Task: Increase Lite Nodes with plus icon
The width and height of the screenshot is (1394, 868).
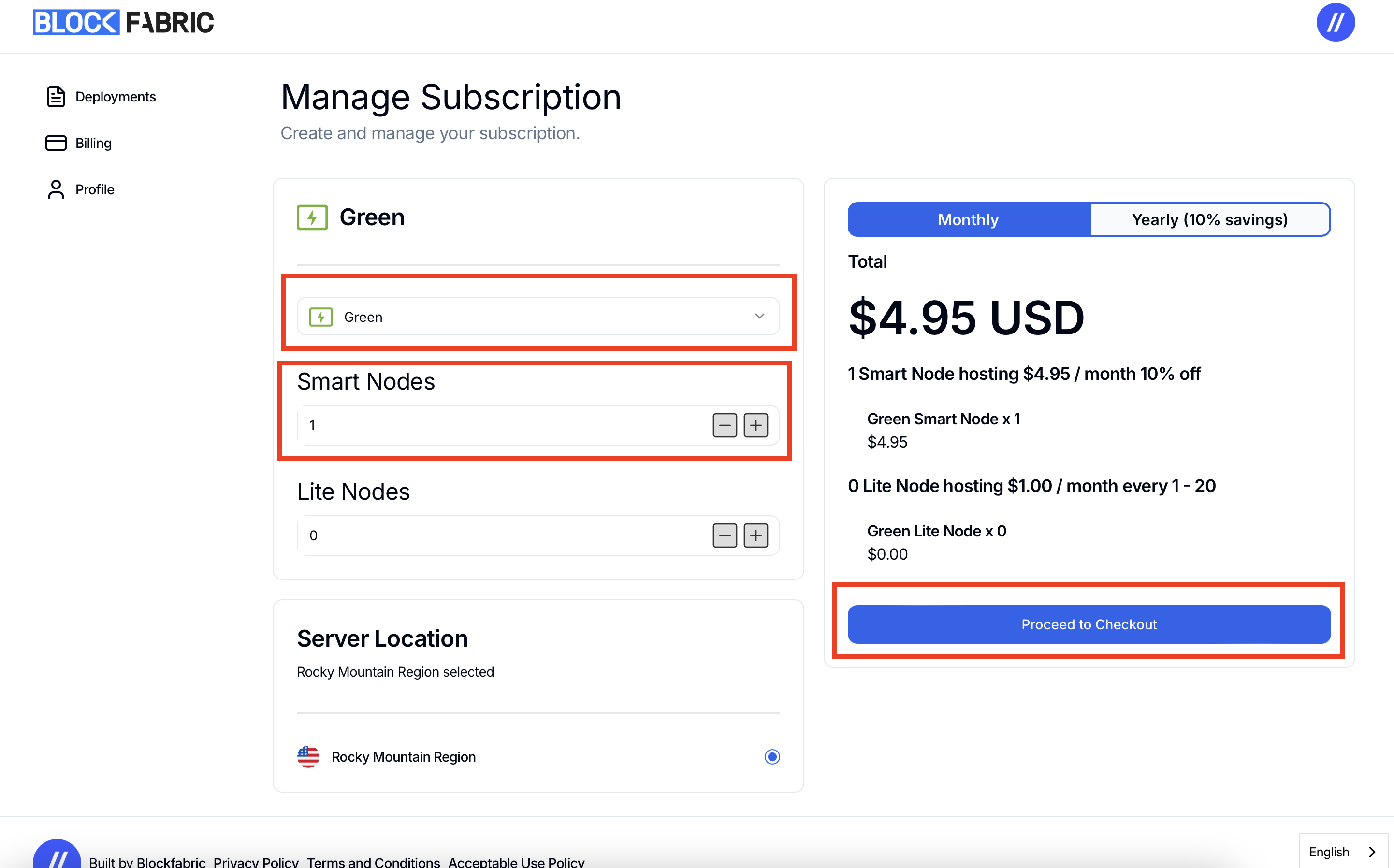Action: click(755, 535)
